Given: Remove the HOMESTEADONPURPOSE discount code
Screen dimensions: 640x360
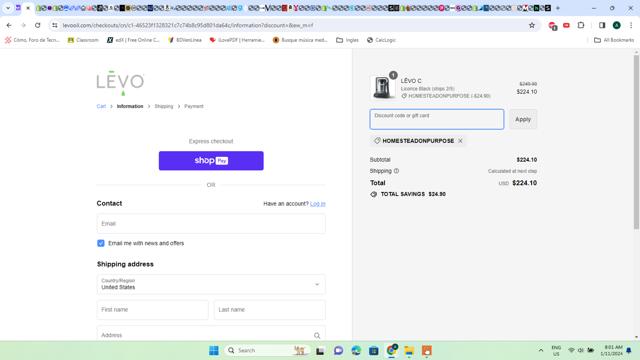Looking at the screenshot, I should (460, 141).
